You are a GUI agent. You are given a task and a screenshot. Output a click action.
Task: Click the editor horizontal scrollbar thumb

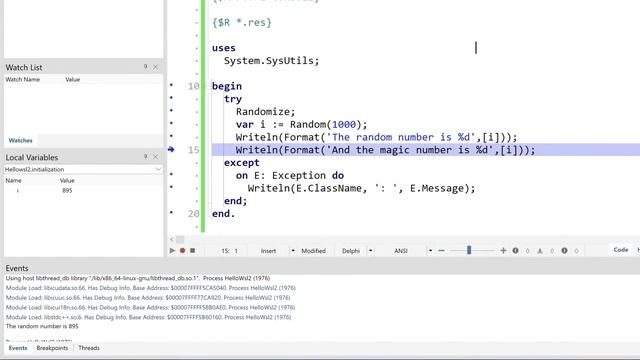click(x=180, y=240)
